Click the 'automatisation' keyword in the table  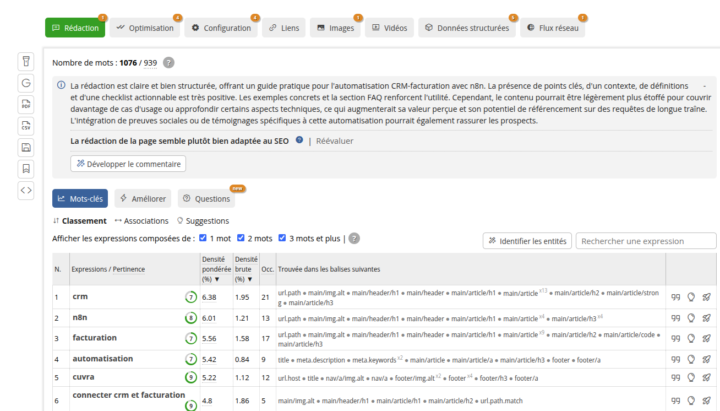point(103,358)
